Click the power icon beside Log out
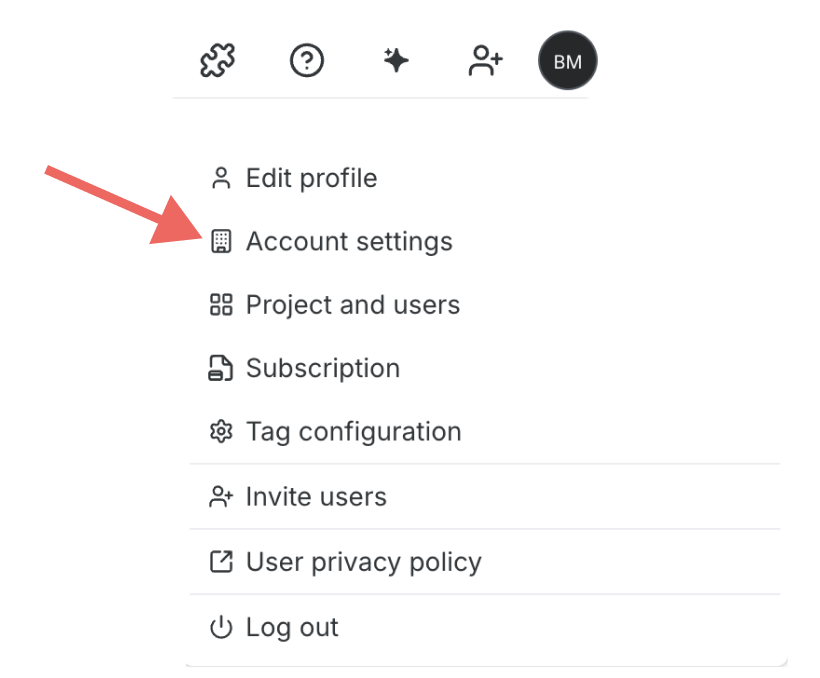 point(221,627)
